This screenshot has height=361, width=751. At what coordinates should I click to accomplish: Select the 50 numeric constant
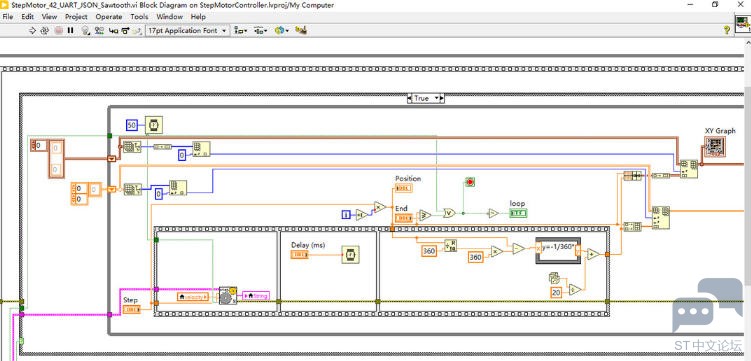click(x=132, y=125)
